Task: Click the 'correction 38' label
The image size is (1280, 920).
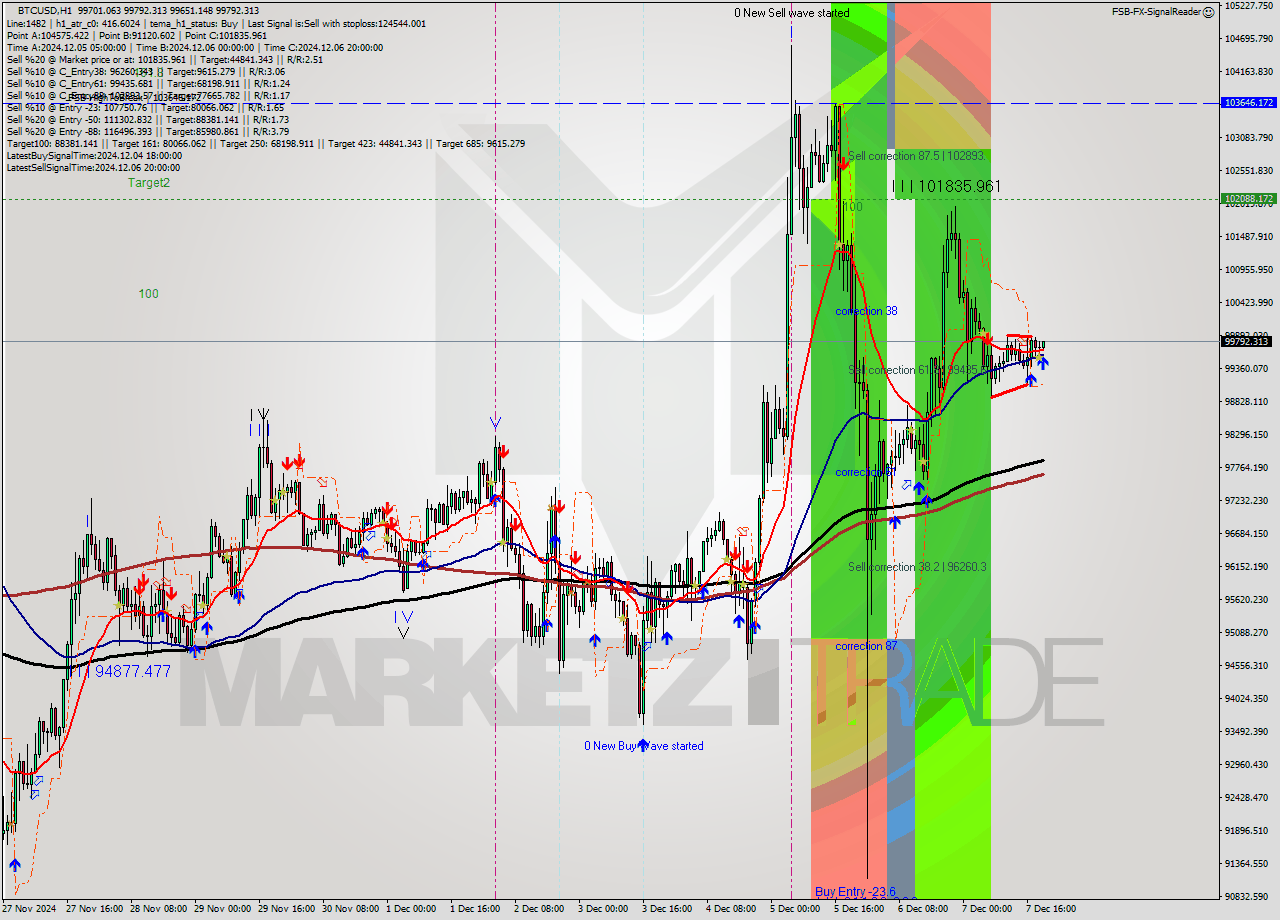Action: click(x=866, y=311)
